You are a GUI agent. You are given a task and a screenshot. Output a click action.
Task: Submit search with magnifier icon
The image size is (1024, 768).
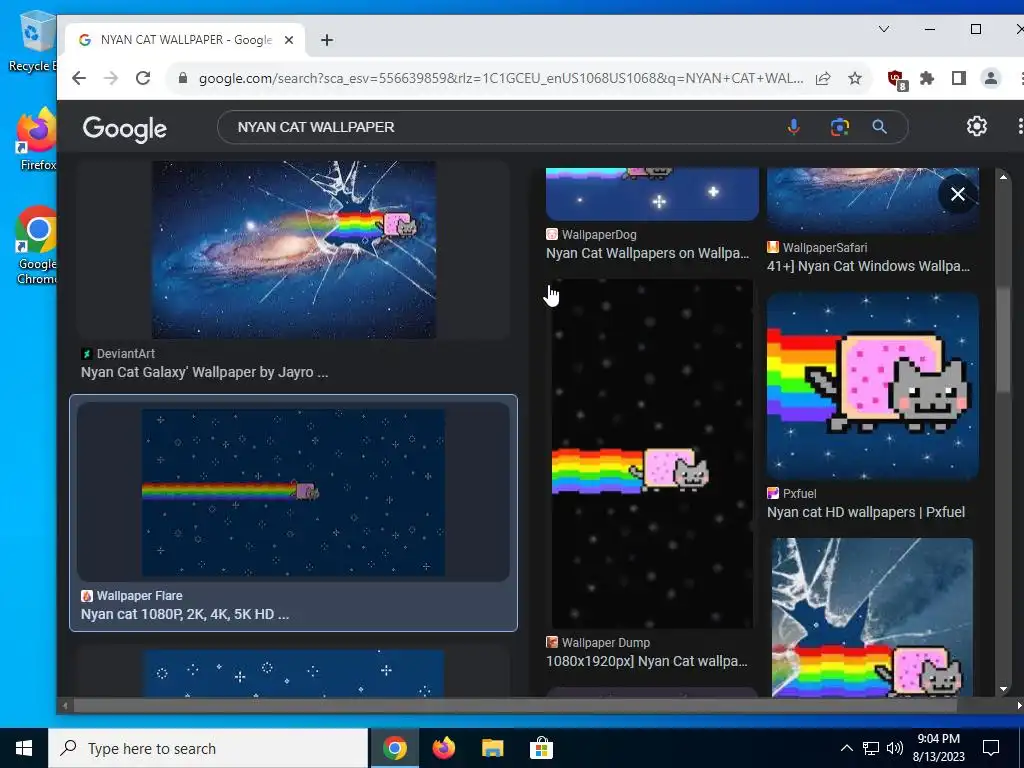(880, 127)
